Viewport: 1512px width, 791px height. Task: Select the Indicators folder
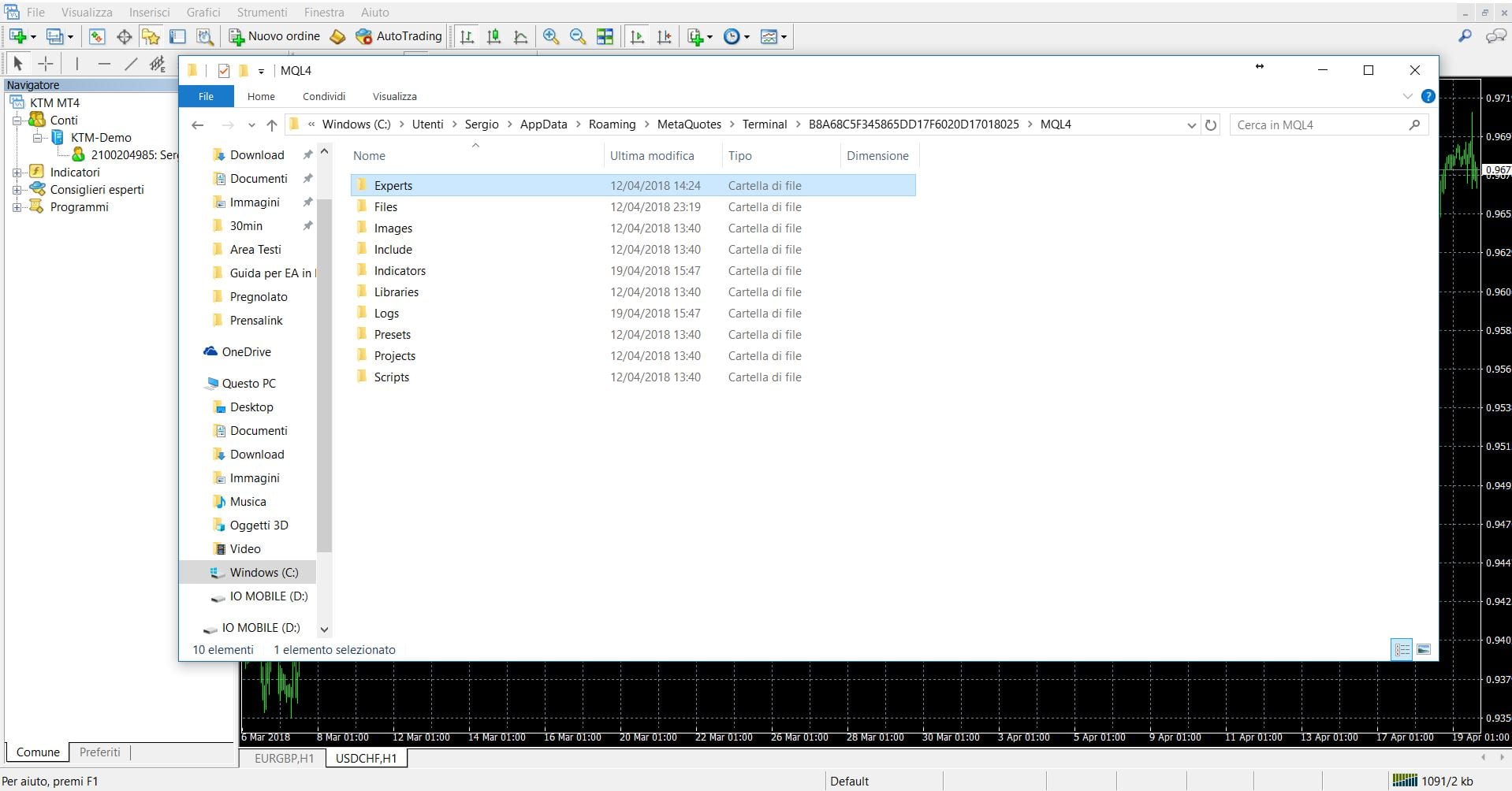(400, 270)
